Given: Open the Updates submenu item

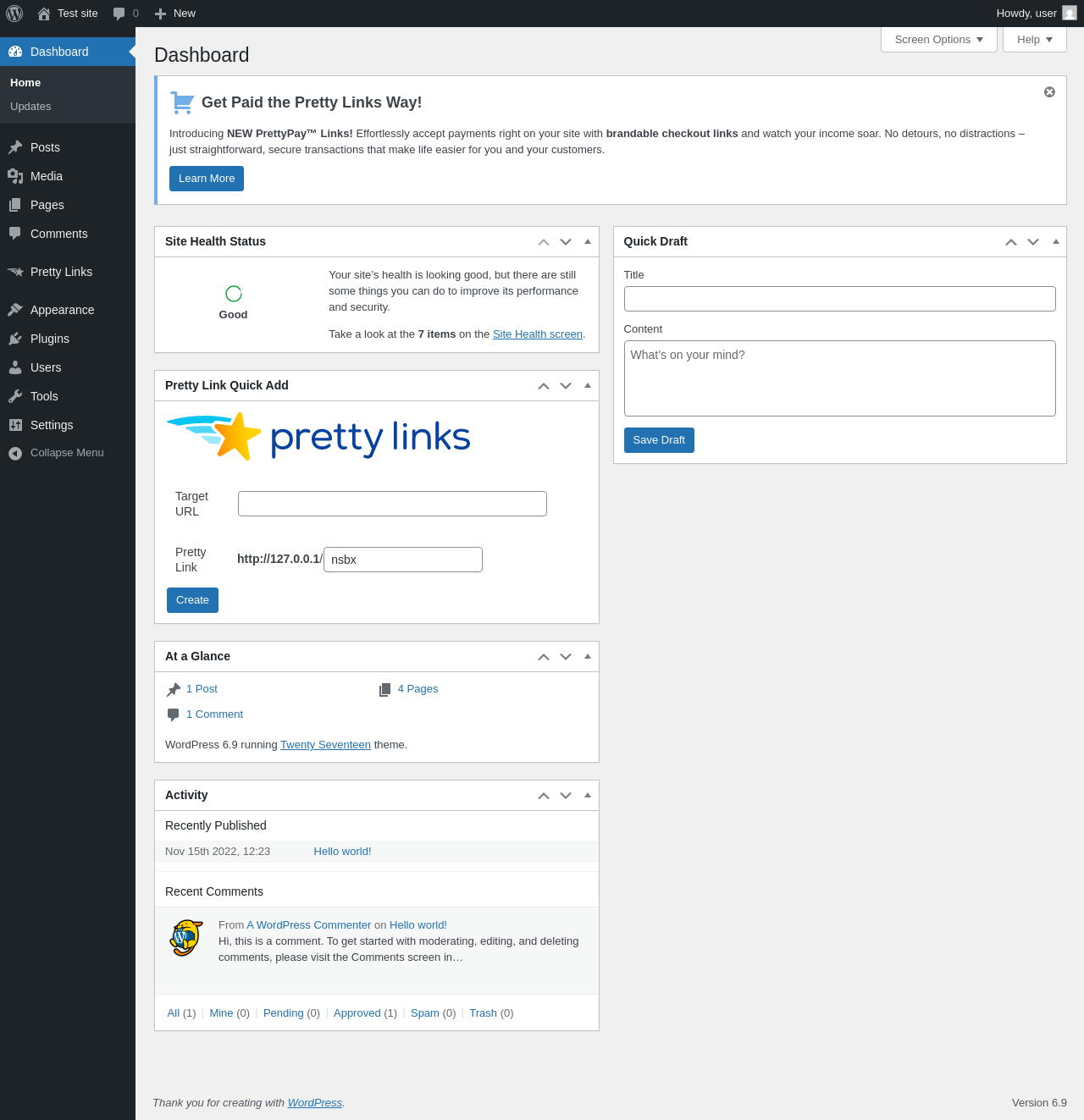Looking at the screenshot, I should click(x=30, y=107).
